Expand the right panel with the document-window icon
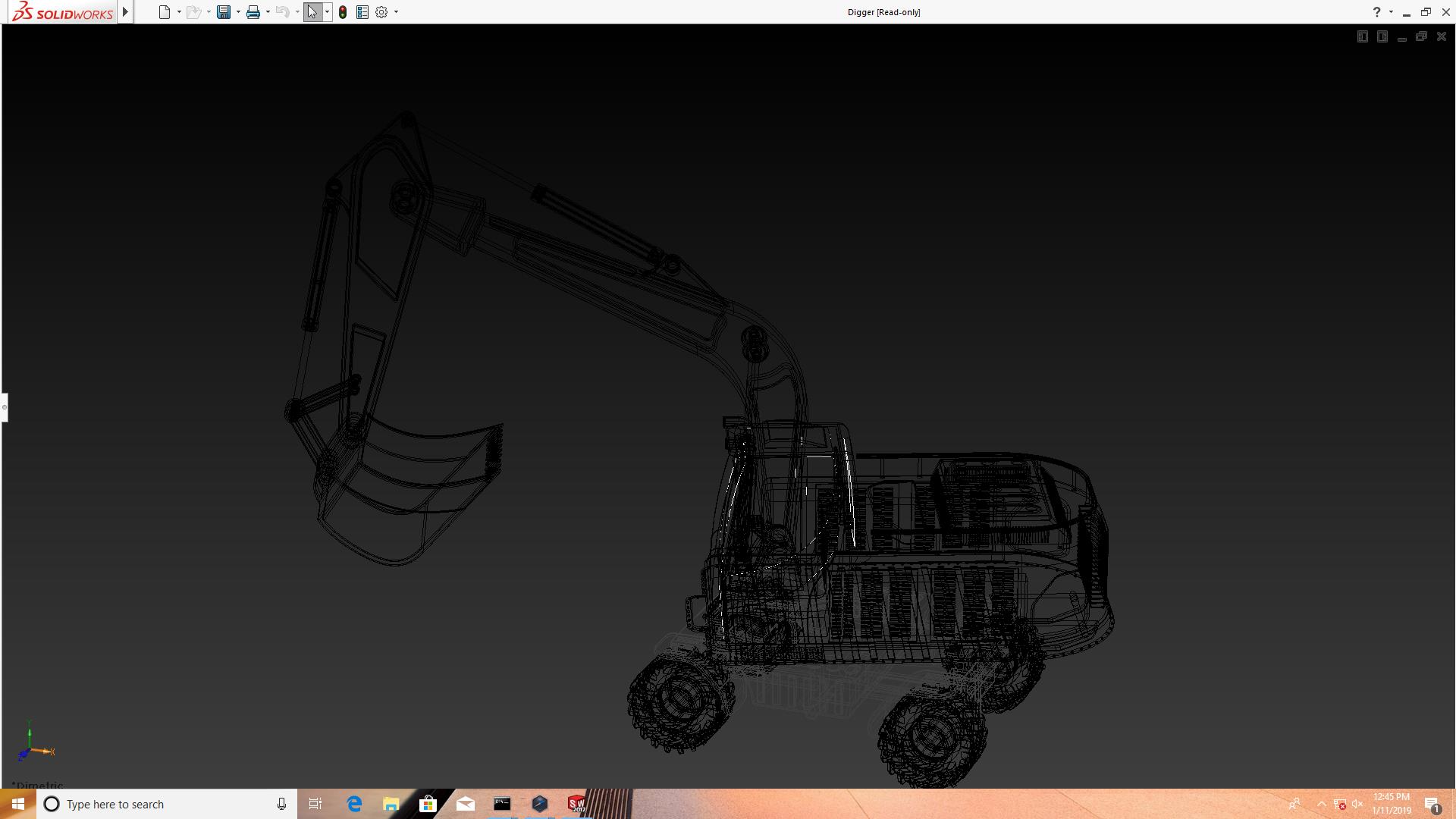 point(1382,36)
